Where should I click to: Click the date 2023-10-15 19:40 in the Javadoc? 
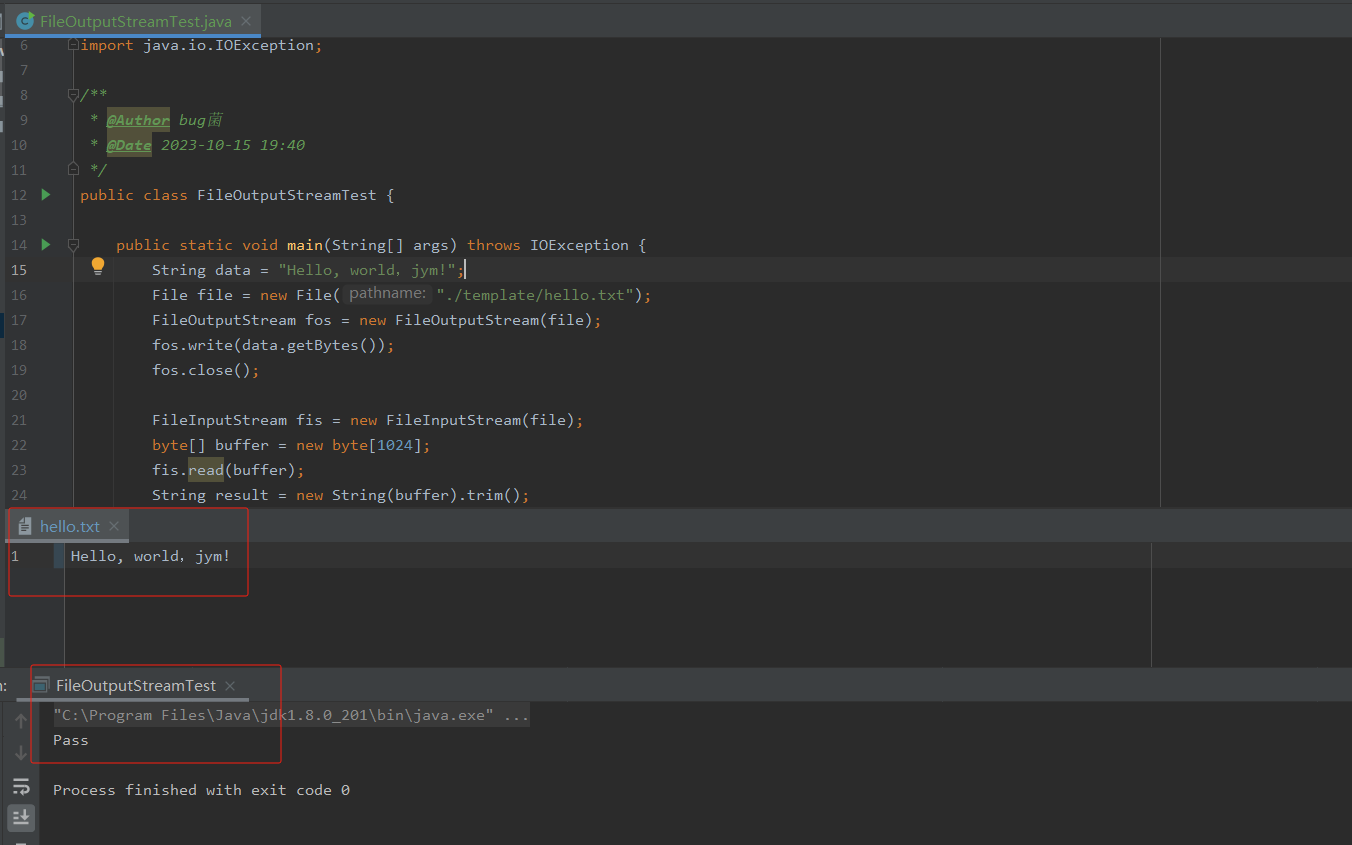[233, 145]
